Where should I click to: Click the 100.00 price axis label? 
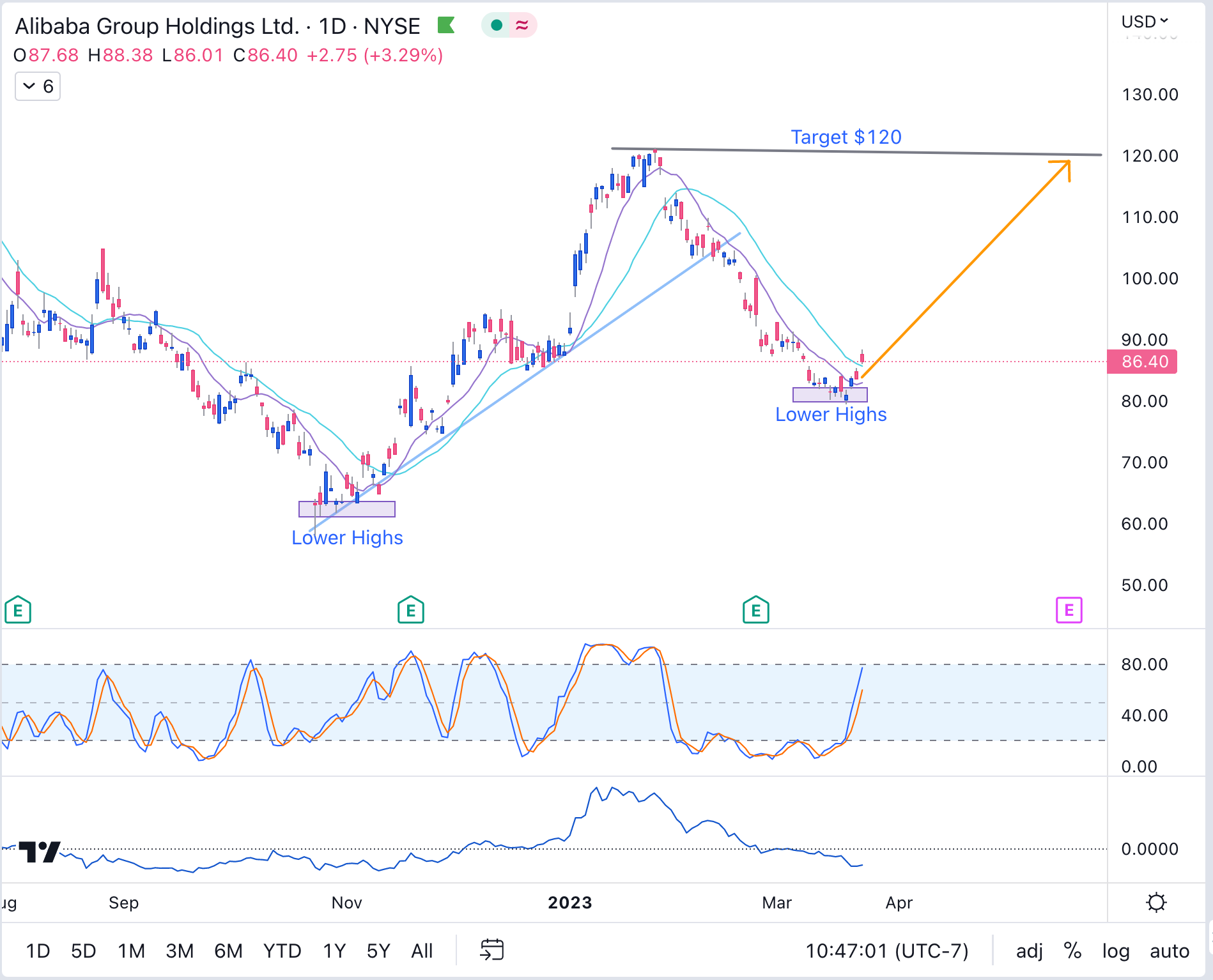click(1150, 279)
